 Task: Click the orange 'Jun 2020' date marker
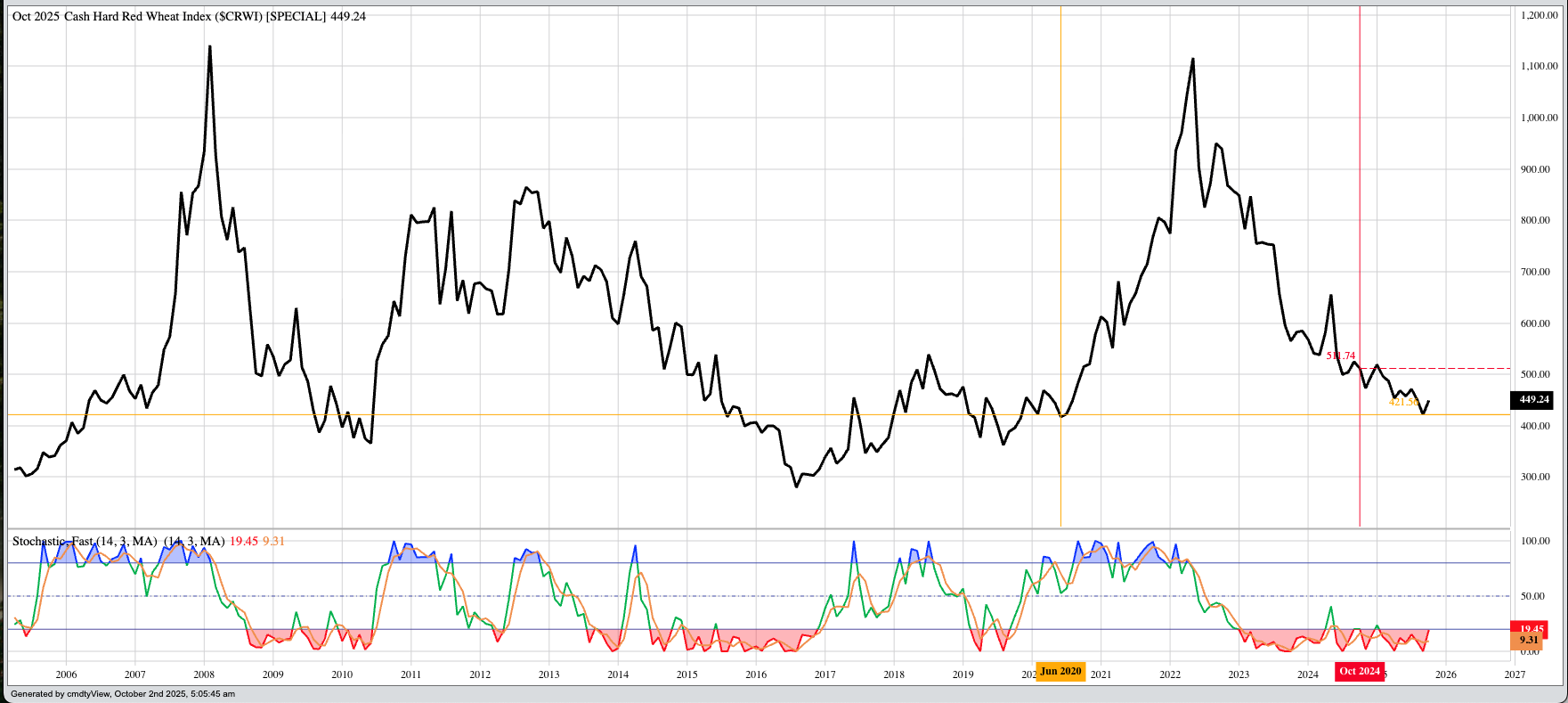[1060, 671]
